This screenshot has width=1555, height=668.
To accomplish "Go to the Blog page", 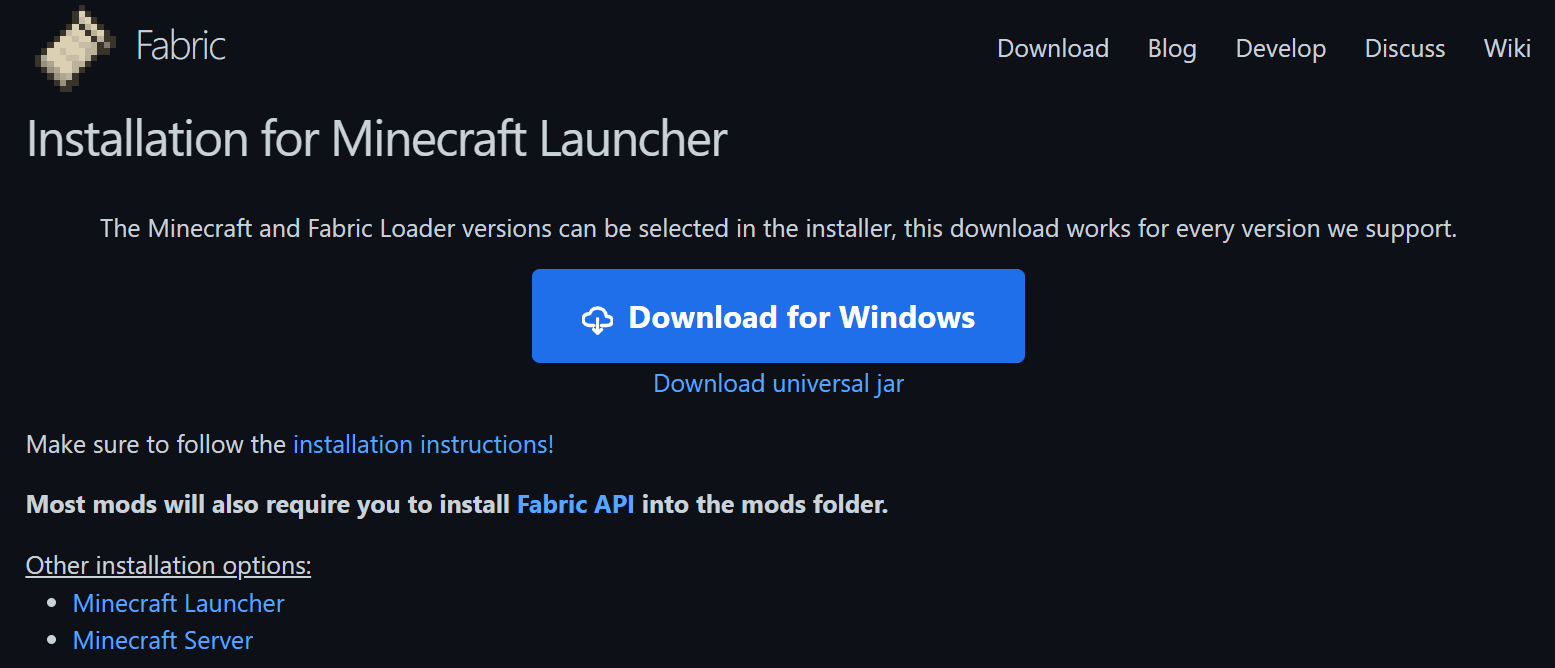I will [1172, 48].
